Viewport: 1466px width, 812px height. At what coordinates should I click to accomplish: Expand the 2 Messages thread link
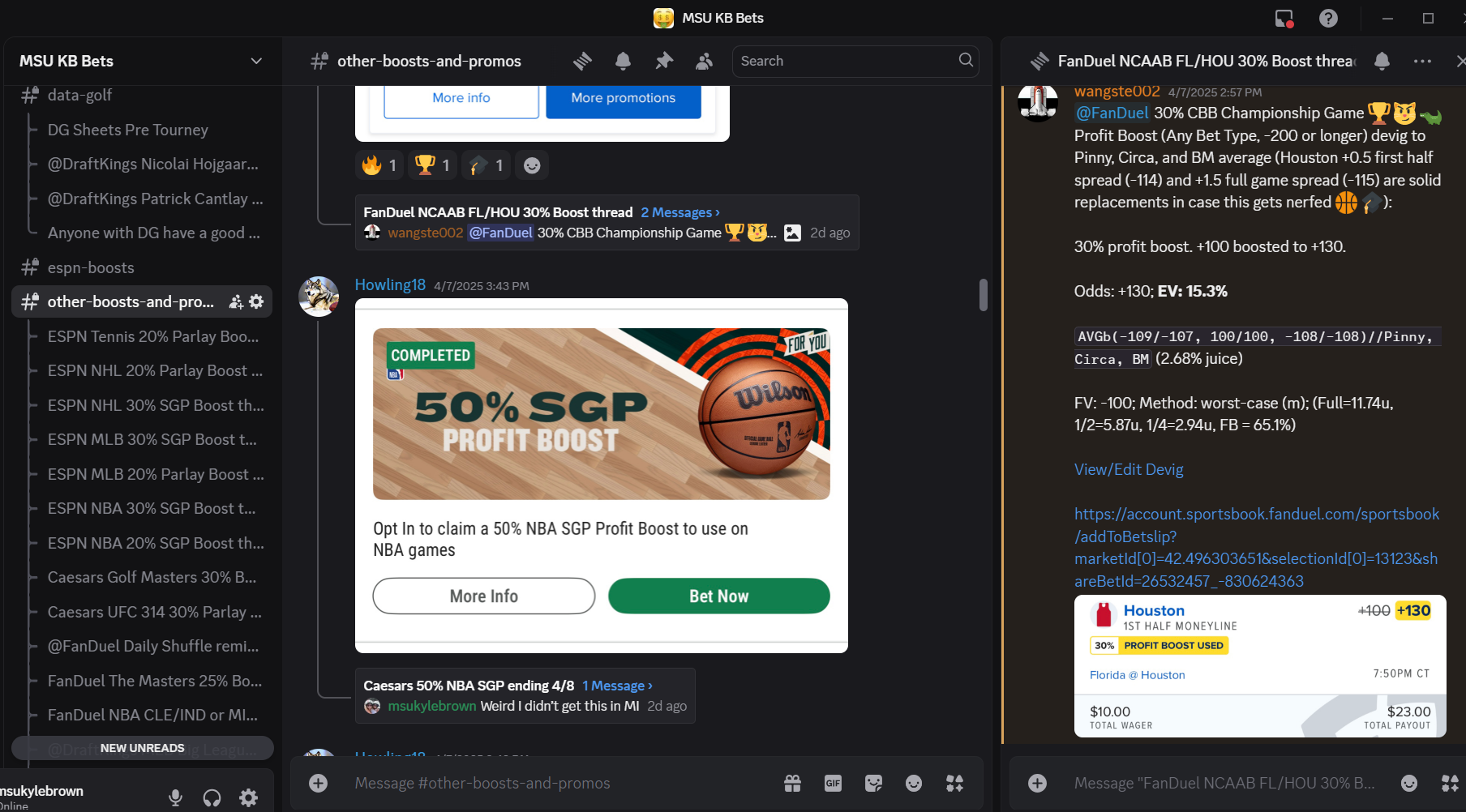click(x=680, y=212)
